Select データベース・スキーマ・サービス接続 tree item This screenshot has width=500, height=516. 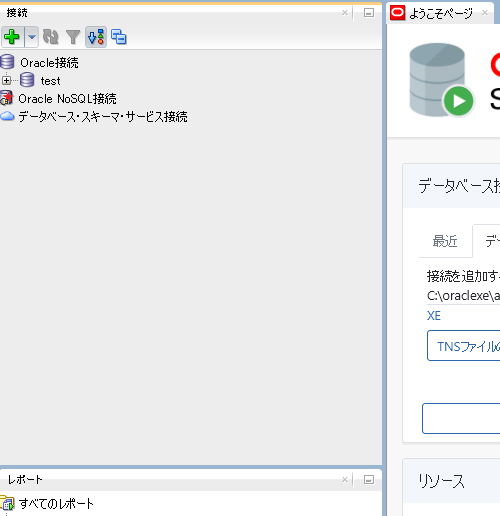pyautogui.click(x=103, y=117)
